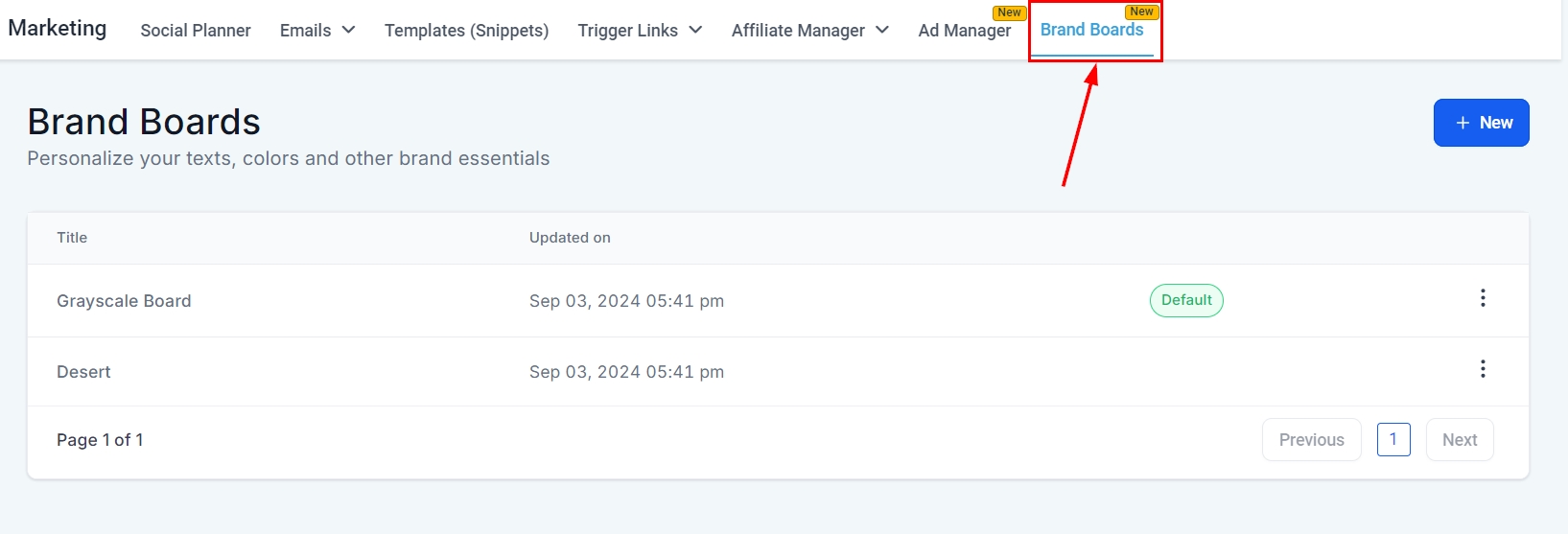Expand the Trigger Links chevron
Screen dimensions: 1568x534
pos(695,30)
